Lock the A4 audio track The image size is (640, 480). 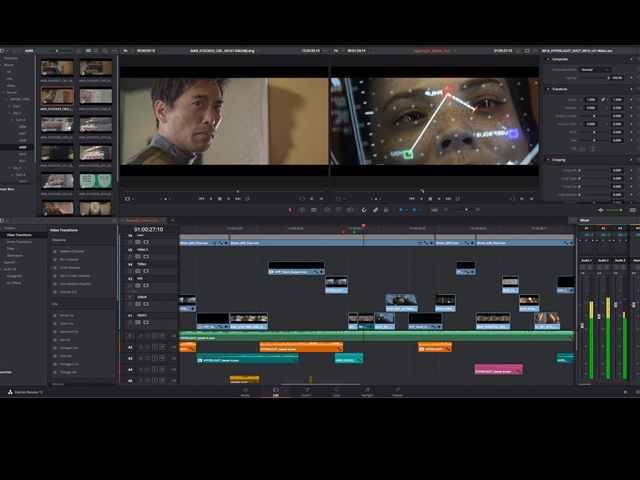140,369
